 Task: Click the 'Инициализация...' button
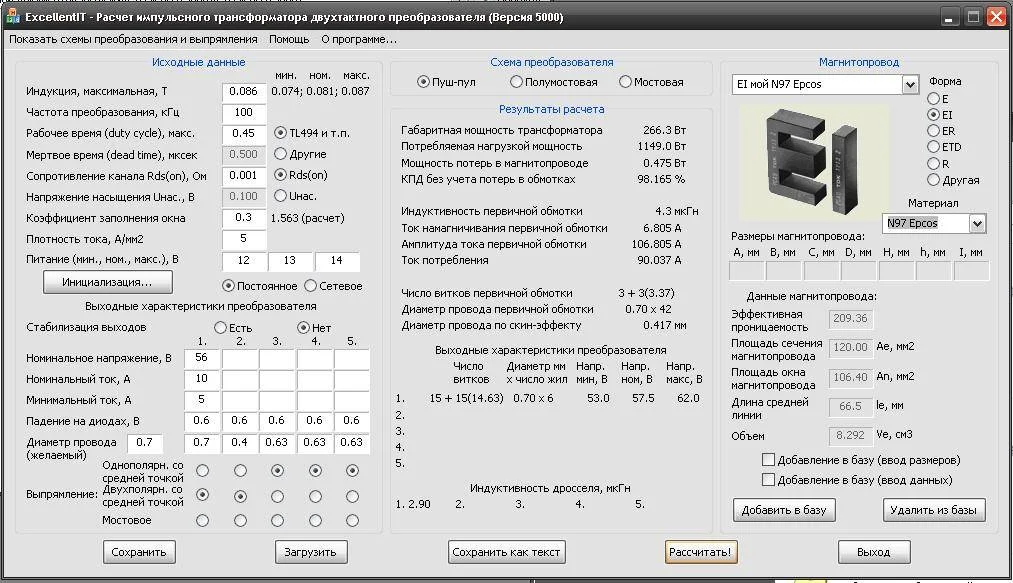pos(107,282)
